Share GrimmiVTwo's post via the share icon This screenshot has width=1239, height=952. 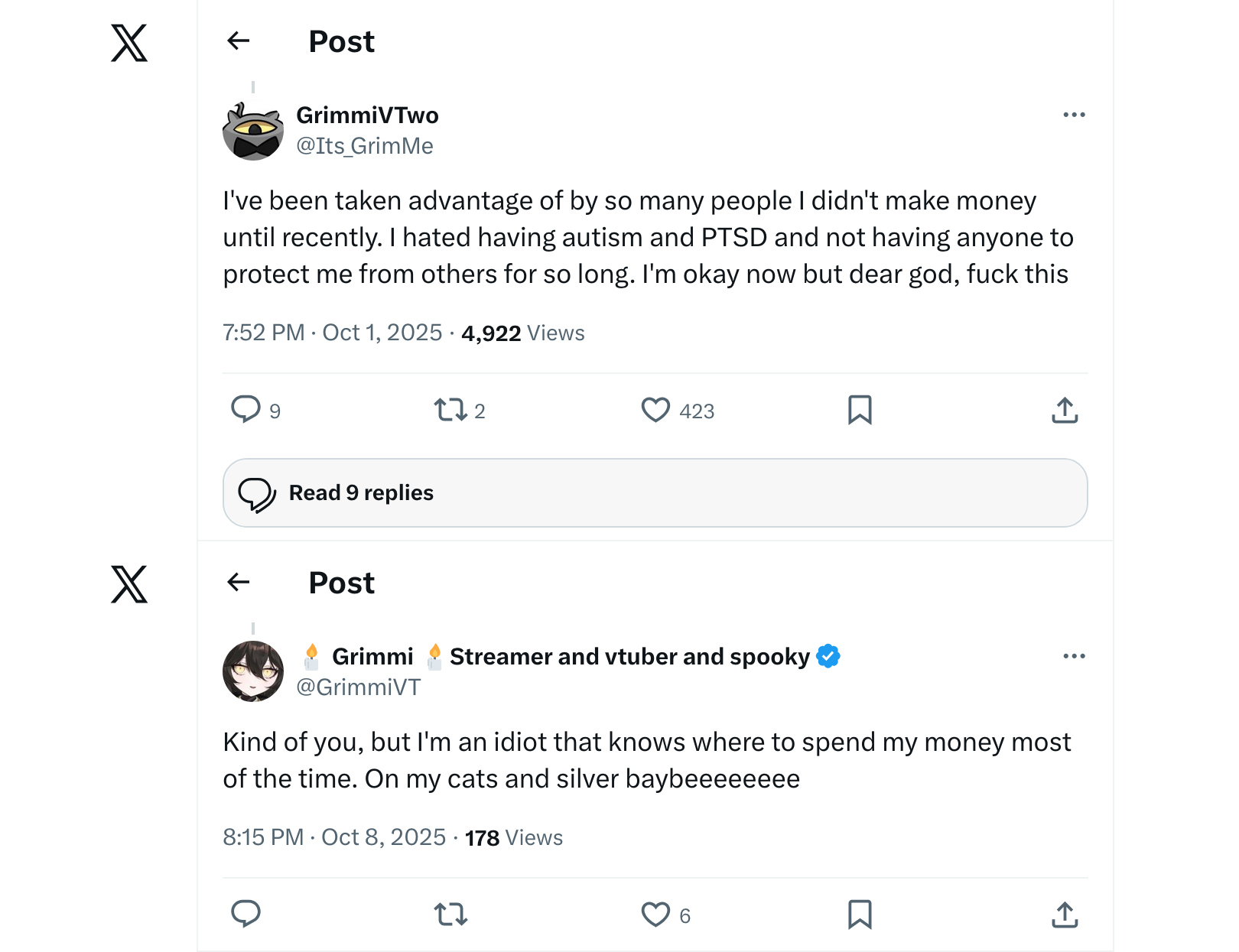click(1065, 410)
